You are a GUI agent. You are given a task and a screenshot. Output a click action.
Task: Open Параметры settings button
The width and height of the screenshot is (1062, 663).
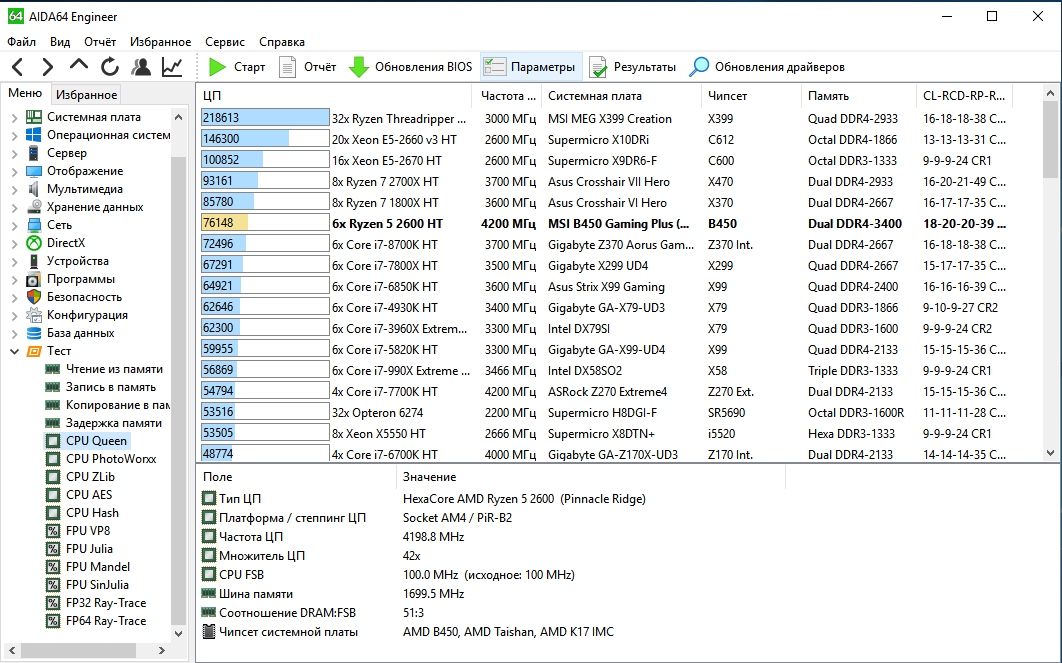(x=530, y=67)
